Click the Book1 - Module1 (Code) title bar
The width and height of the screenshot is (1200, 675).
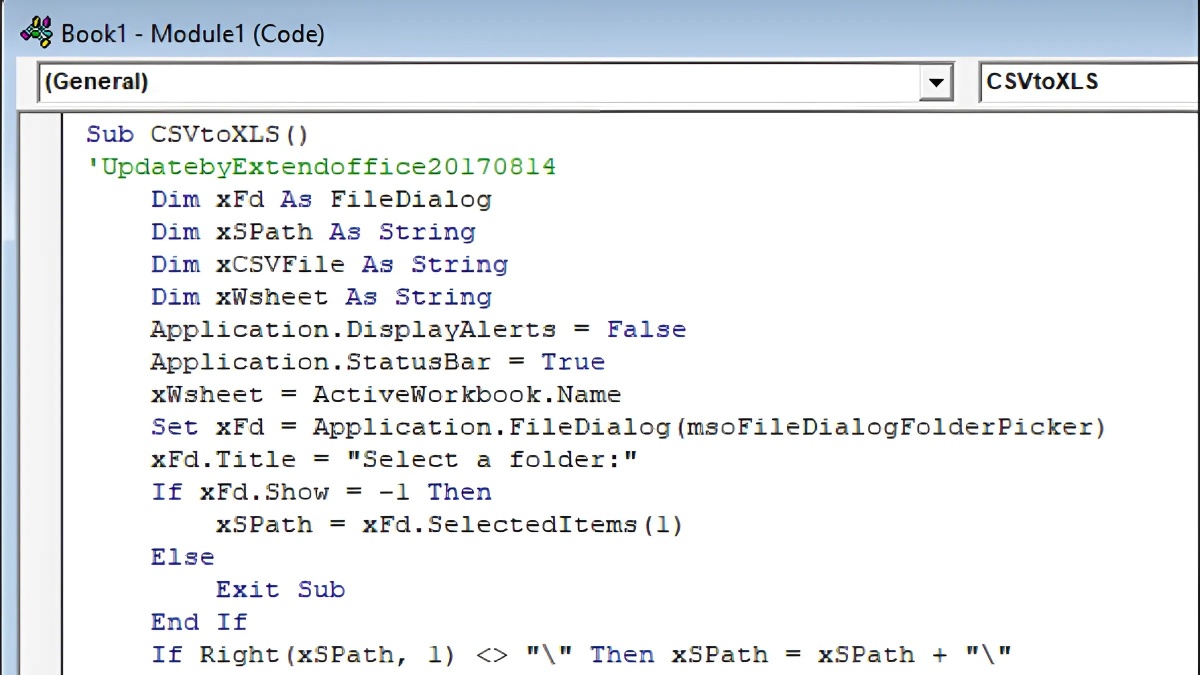pos(600,33)
